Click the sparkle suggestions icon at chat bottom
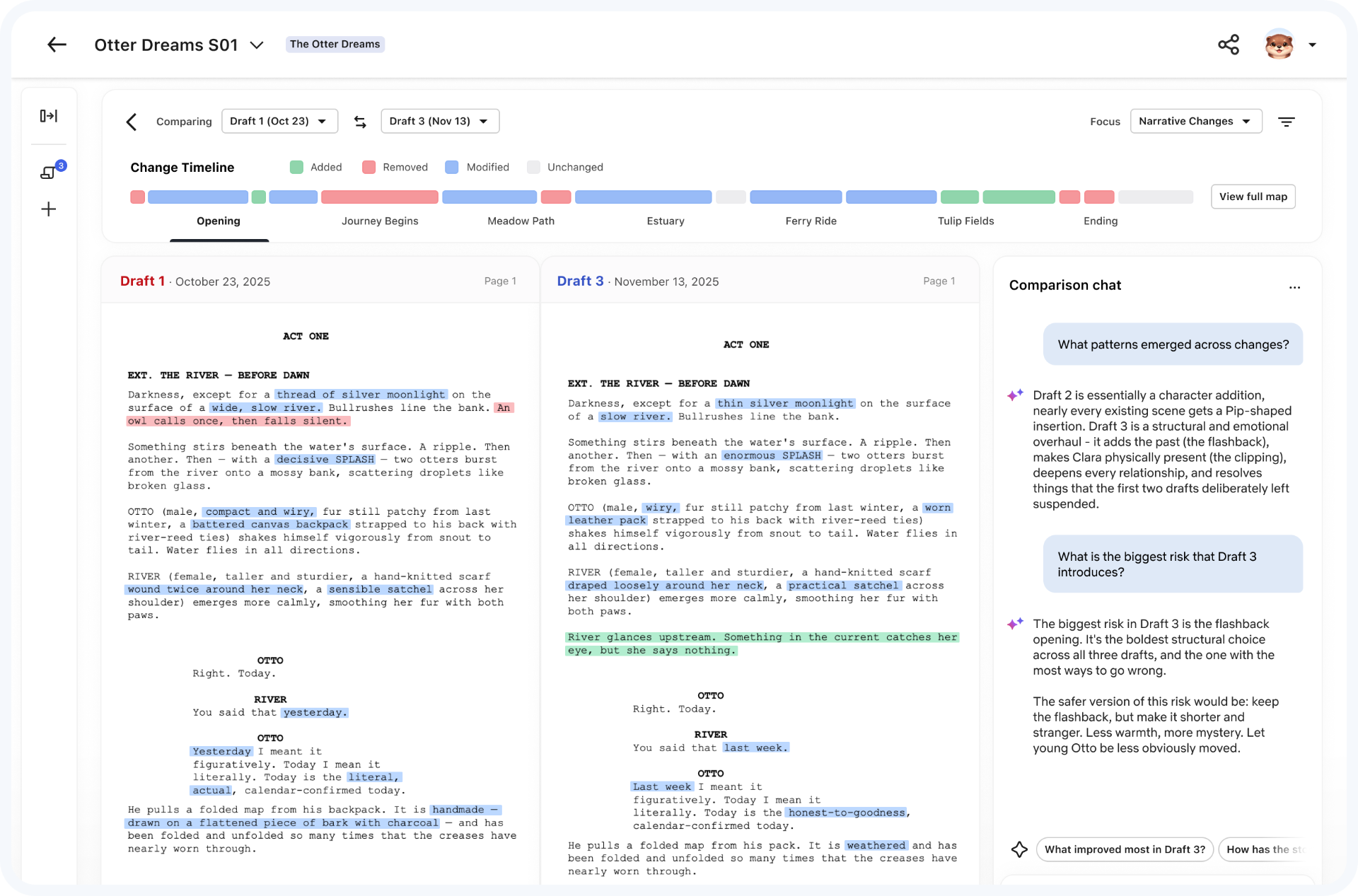The image size is (1358, 896). (x=1019, y=849)
